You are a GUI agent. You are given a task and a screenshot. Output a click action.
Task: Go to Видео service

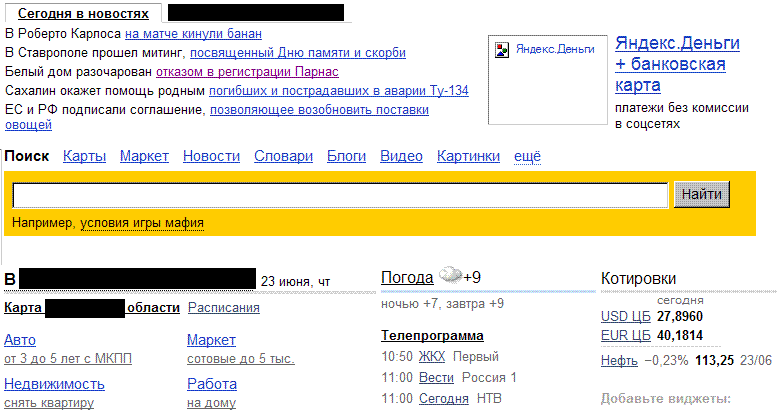[x=401, y=156]
